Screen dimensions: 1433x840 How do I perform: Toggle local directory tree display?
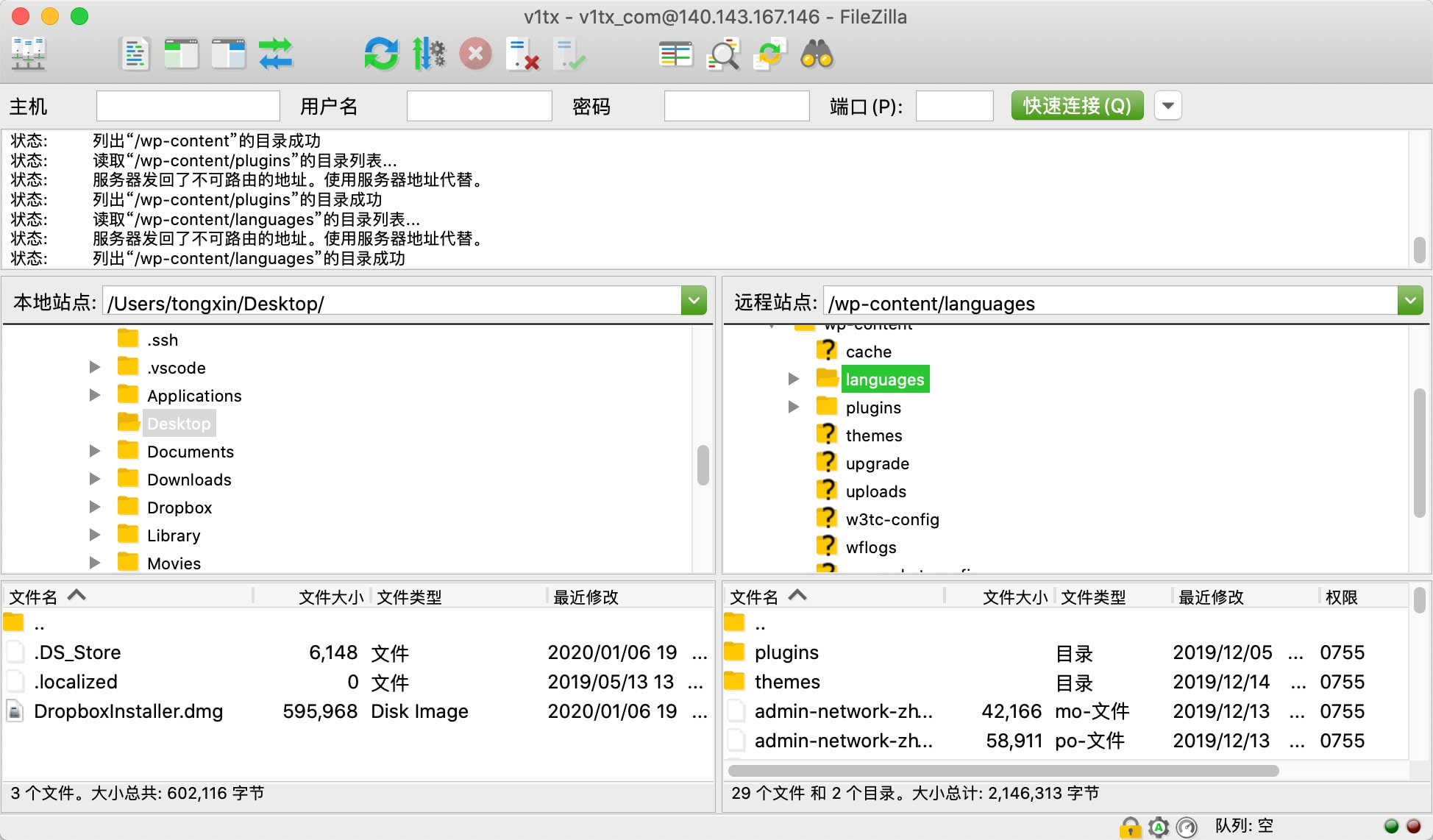pos(181,54)
